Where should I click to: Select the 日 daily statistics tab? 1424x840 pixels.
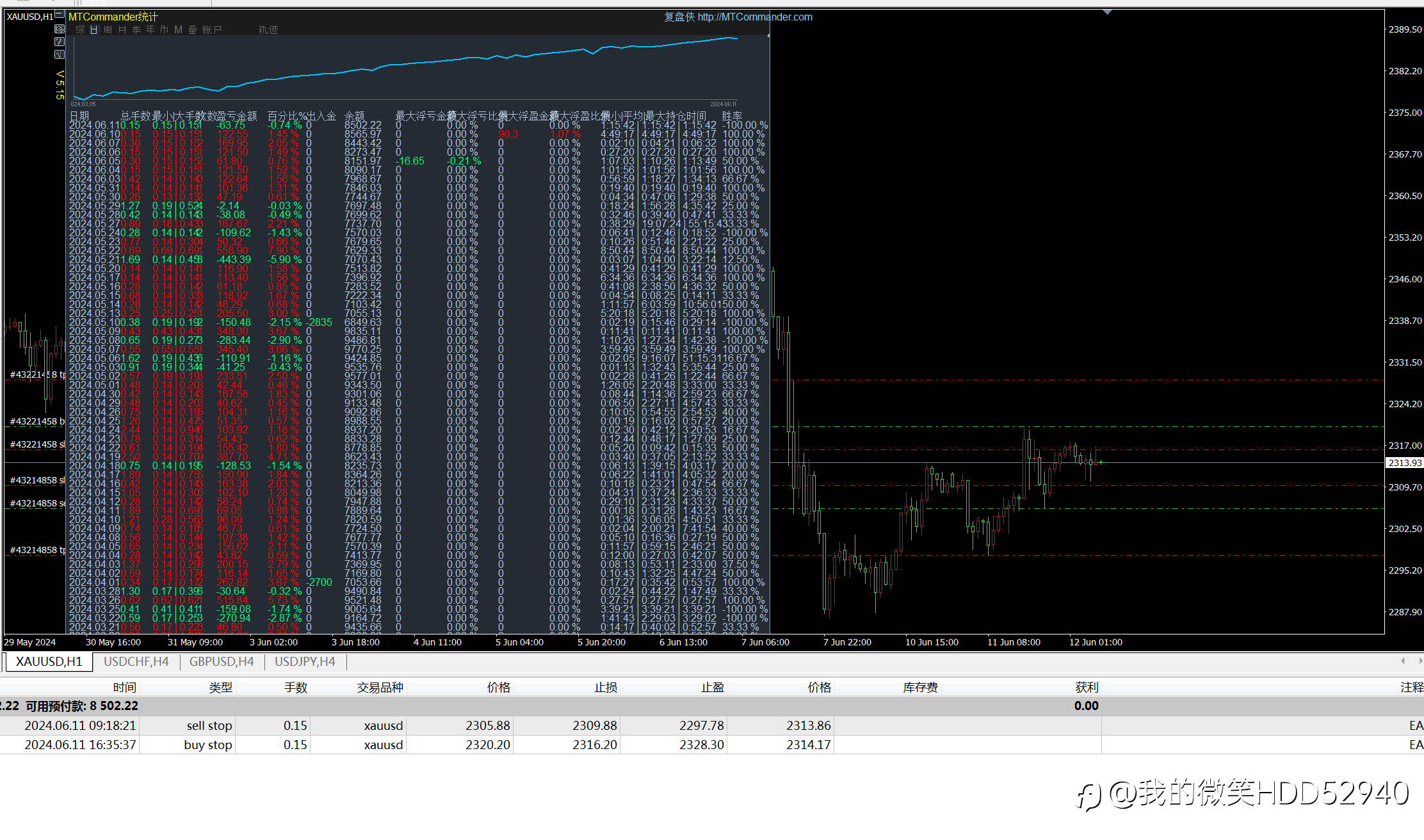tap(94, 29)
